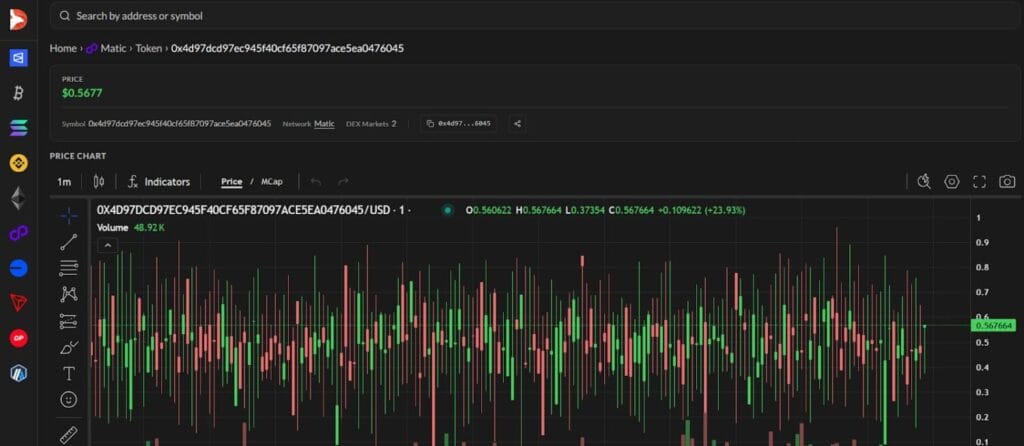
Task: Click the 0.3 price axis label
Action: 982,392
